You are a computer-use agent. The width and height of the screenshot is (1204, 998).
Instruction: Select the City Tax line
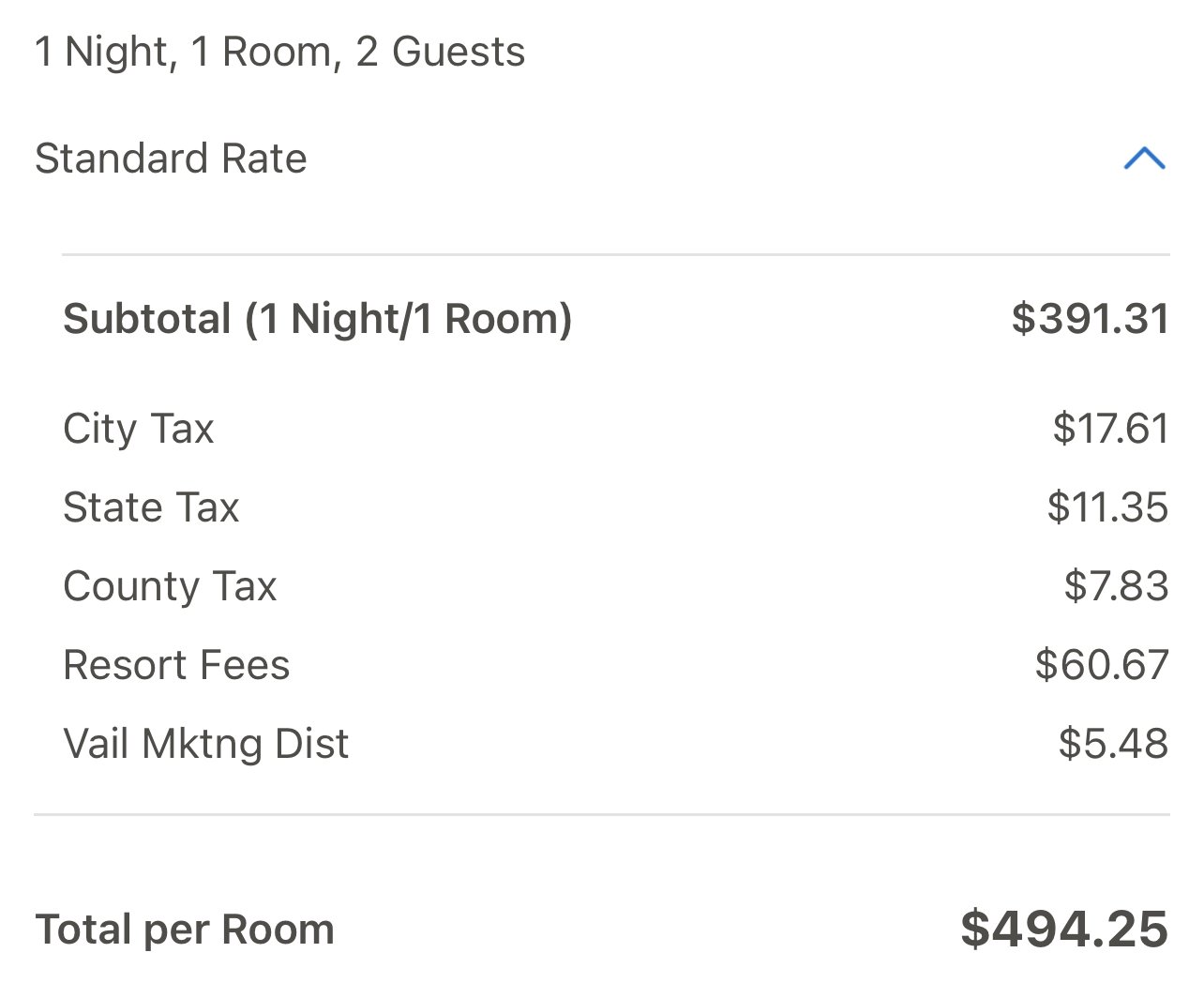pyautogui.click(x=615, y=429)
